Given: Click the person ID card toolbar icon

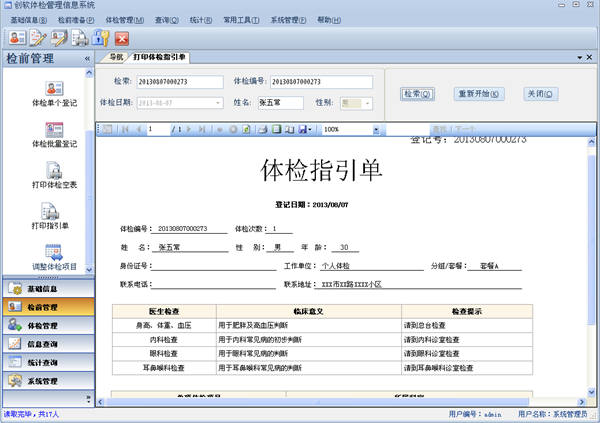Looking at the screenshot, I should pyautogui.click(x=17, y=38).
